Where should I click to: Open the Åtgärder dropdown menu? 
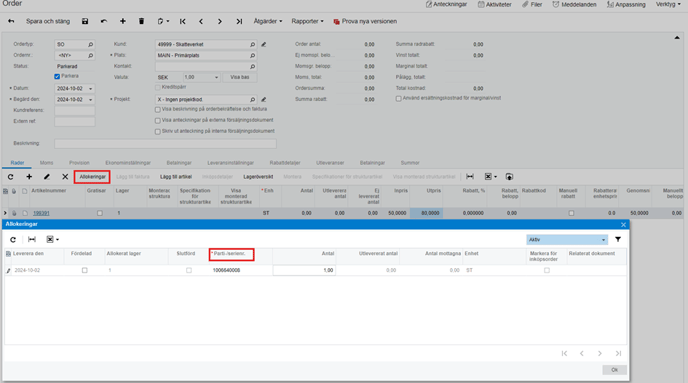pyautogui.click(x=268, y=21)
